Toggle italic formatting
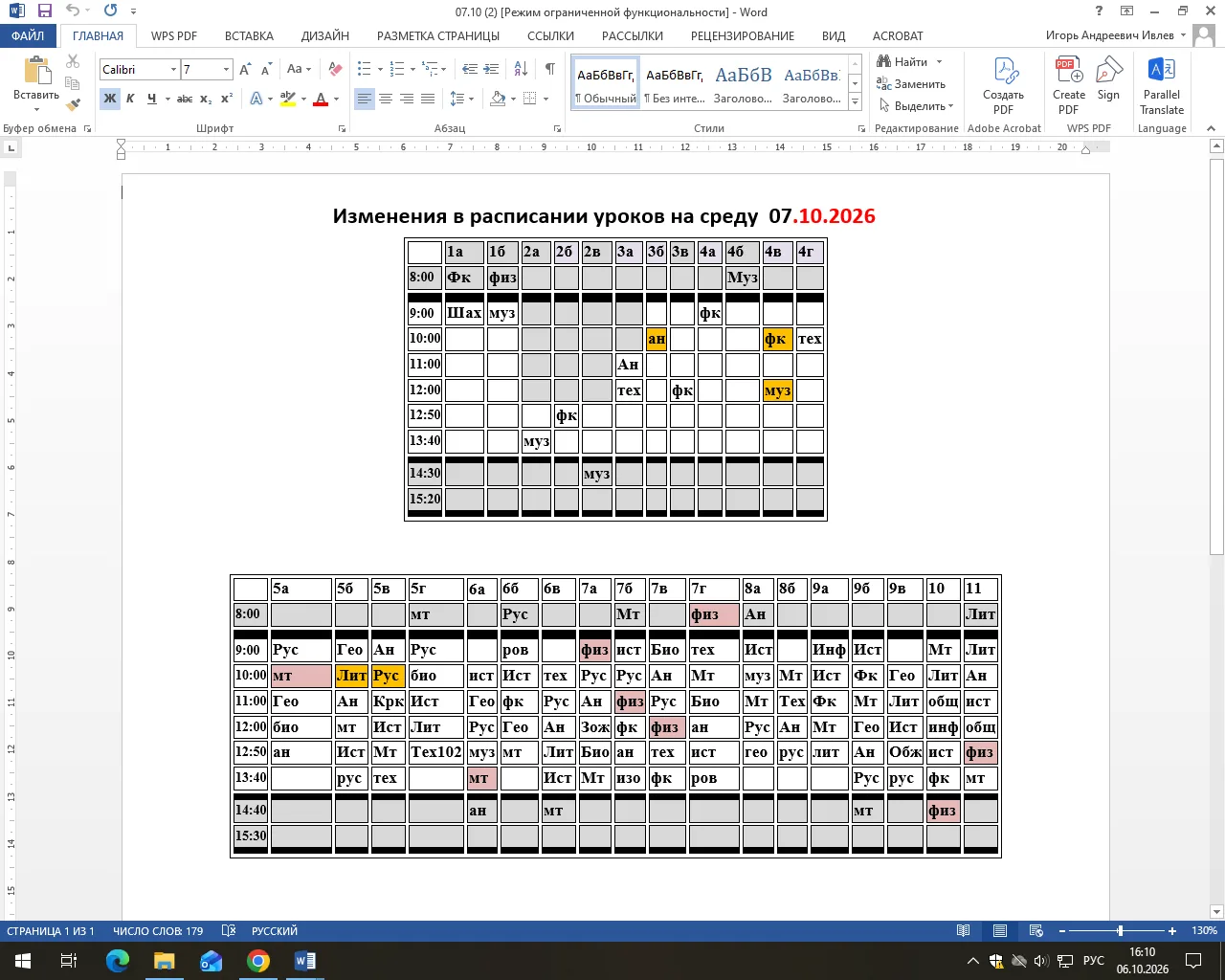The height and width of the screenshot is (980, 1225). [130, 99]
